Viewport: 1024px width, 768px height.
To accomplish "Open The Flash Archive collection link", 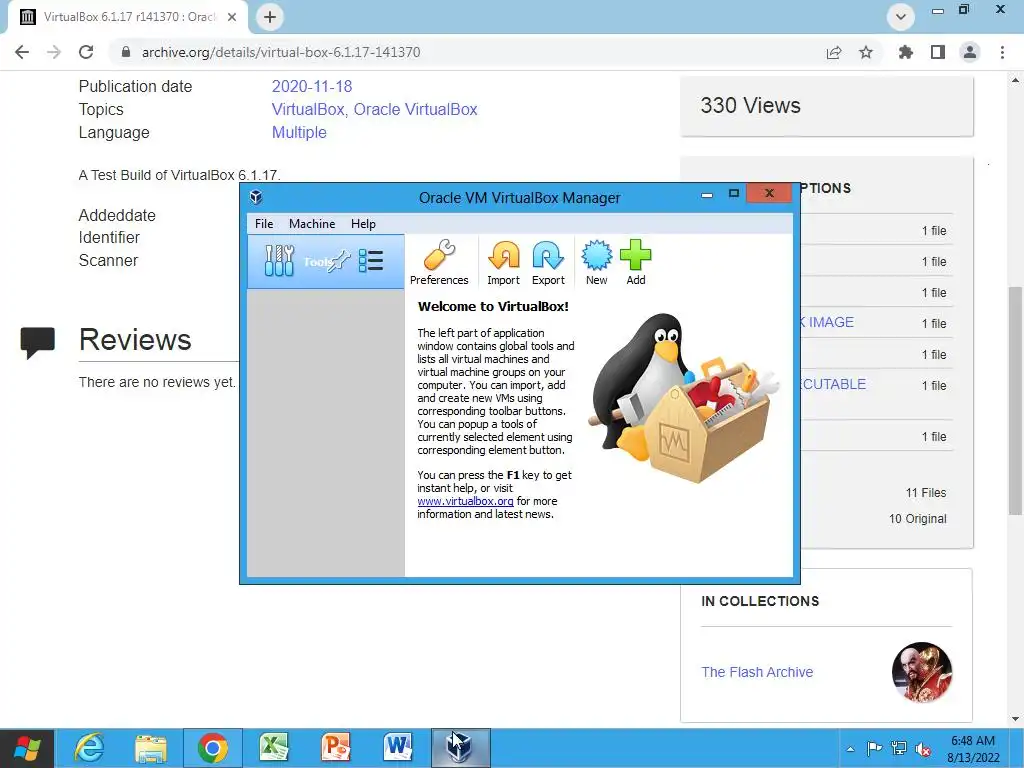I will tap(757, 672).
